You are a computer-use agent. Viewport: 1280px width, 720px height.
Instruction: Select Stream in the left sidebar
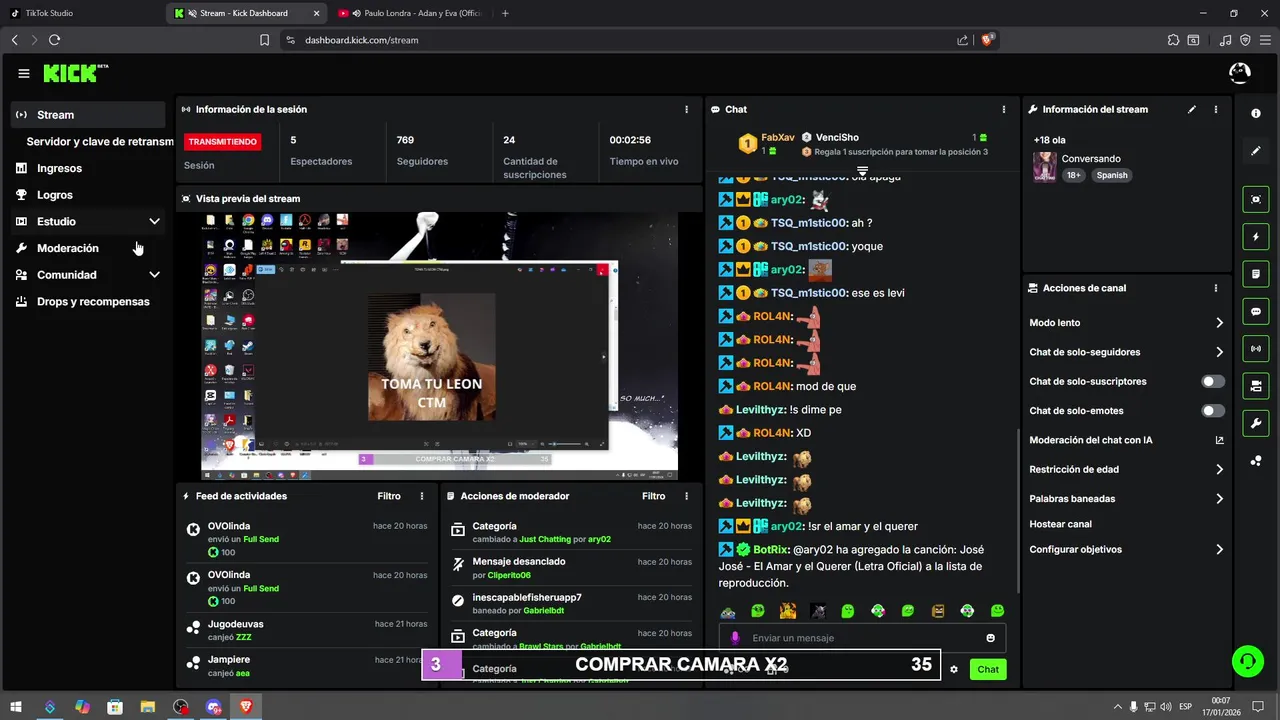click(88, 115)
